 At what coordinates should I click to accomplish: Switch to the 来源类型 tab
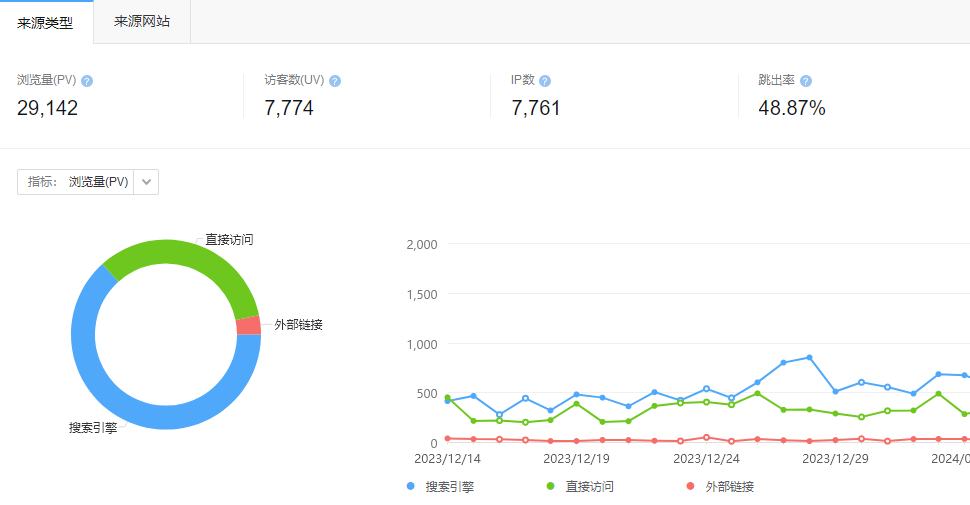(46, 22)
